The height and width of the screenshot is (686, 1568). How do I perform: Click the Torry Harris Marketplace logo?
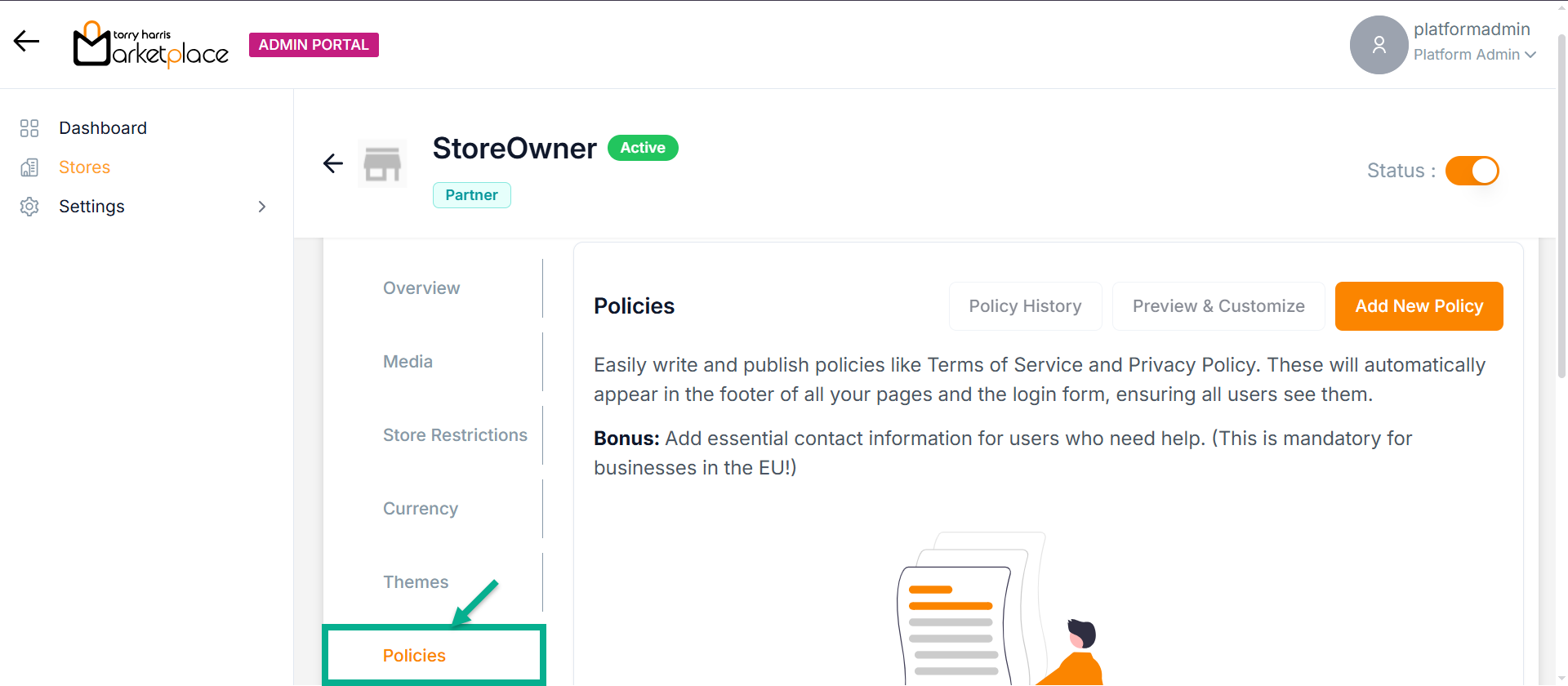pos(151,45)
